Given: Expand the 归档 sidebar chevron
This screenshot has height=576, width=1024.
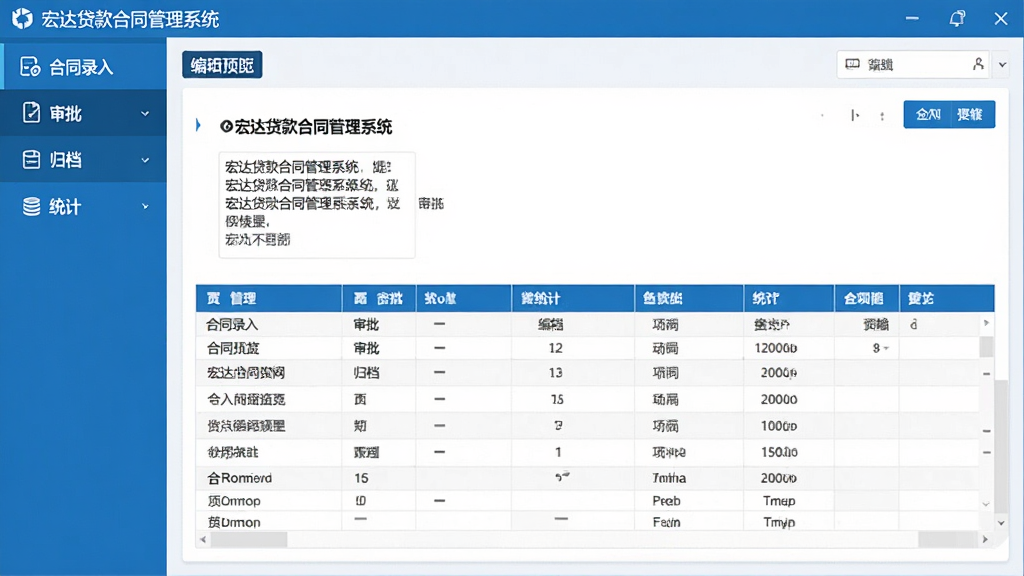Looking at the screenshot, I should 145,160.
